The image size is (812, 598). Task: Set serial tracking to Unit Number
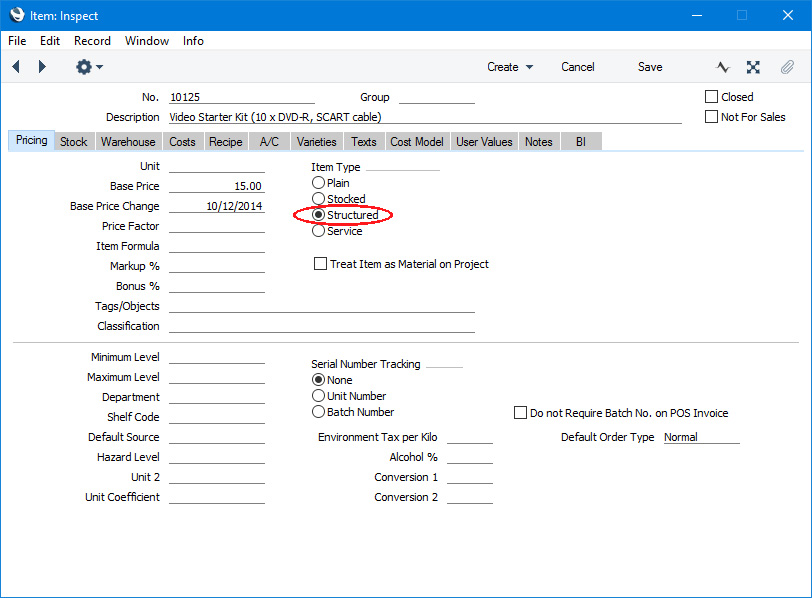click(318, 396)
